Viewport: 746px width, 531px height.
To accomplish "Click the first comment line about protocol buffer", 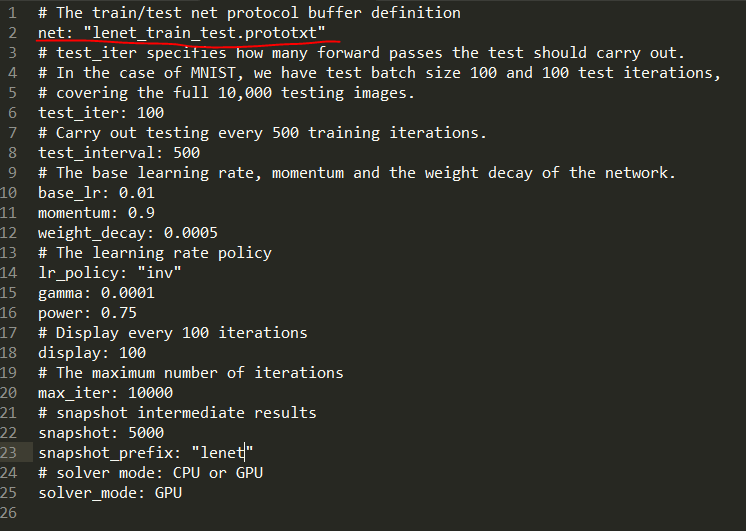I will 248,13.
